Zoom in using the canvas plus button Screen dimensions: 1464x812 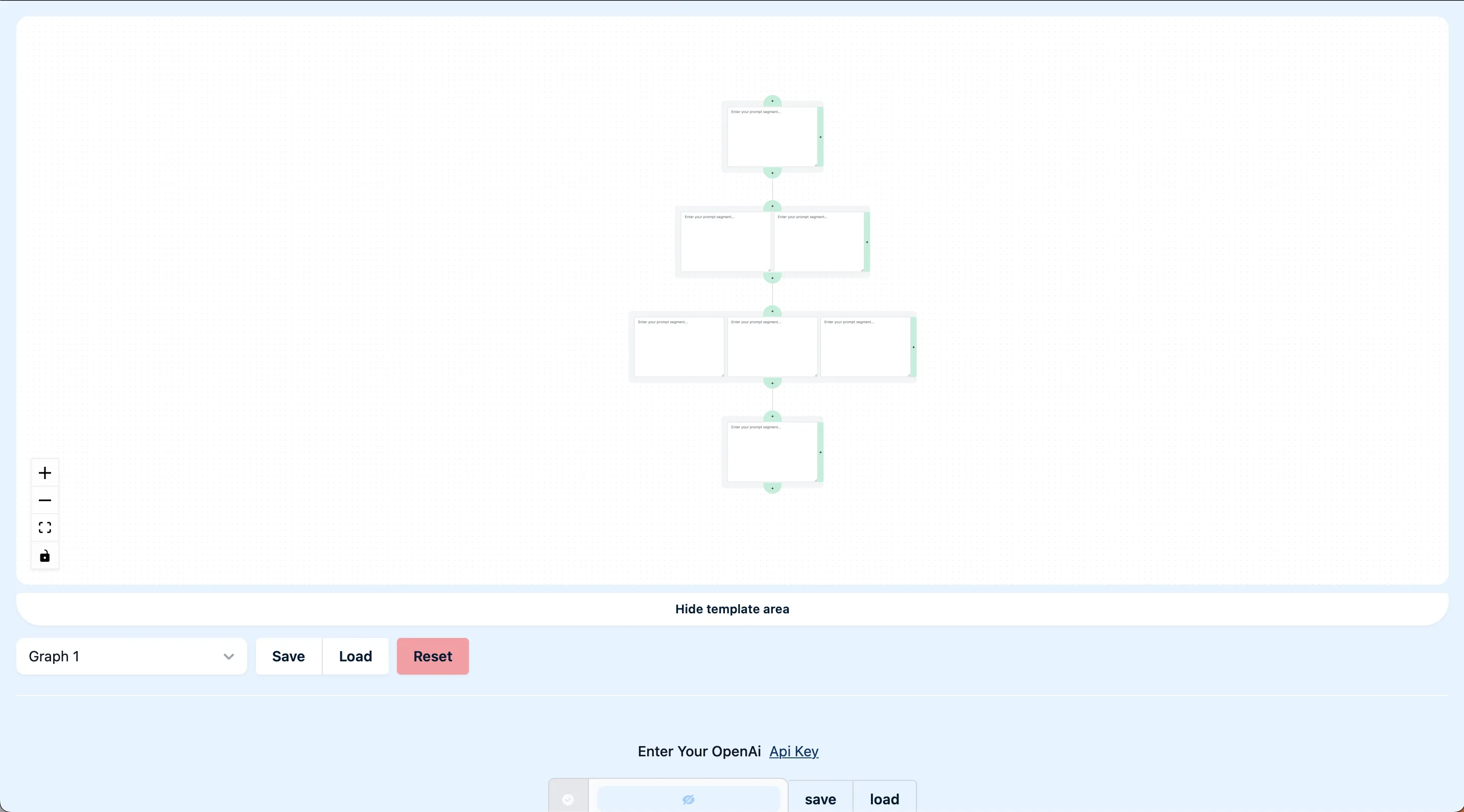pyautogui.click(x=45, y=473)
